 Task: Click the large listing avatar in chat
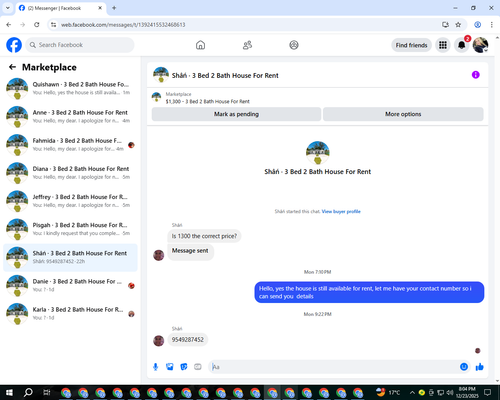pyautogui.click(x=318, y=153)
